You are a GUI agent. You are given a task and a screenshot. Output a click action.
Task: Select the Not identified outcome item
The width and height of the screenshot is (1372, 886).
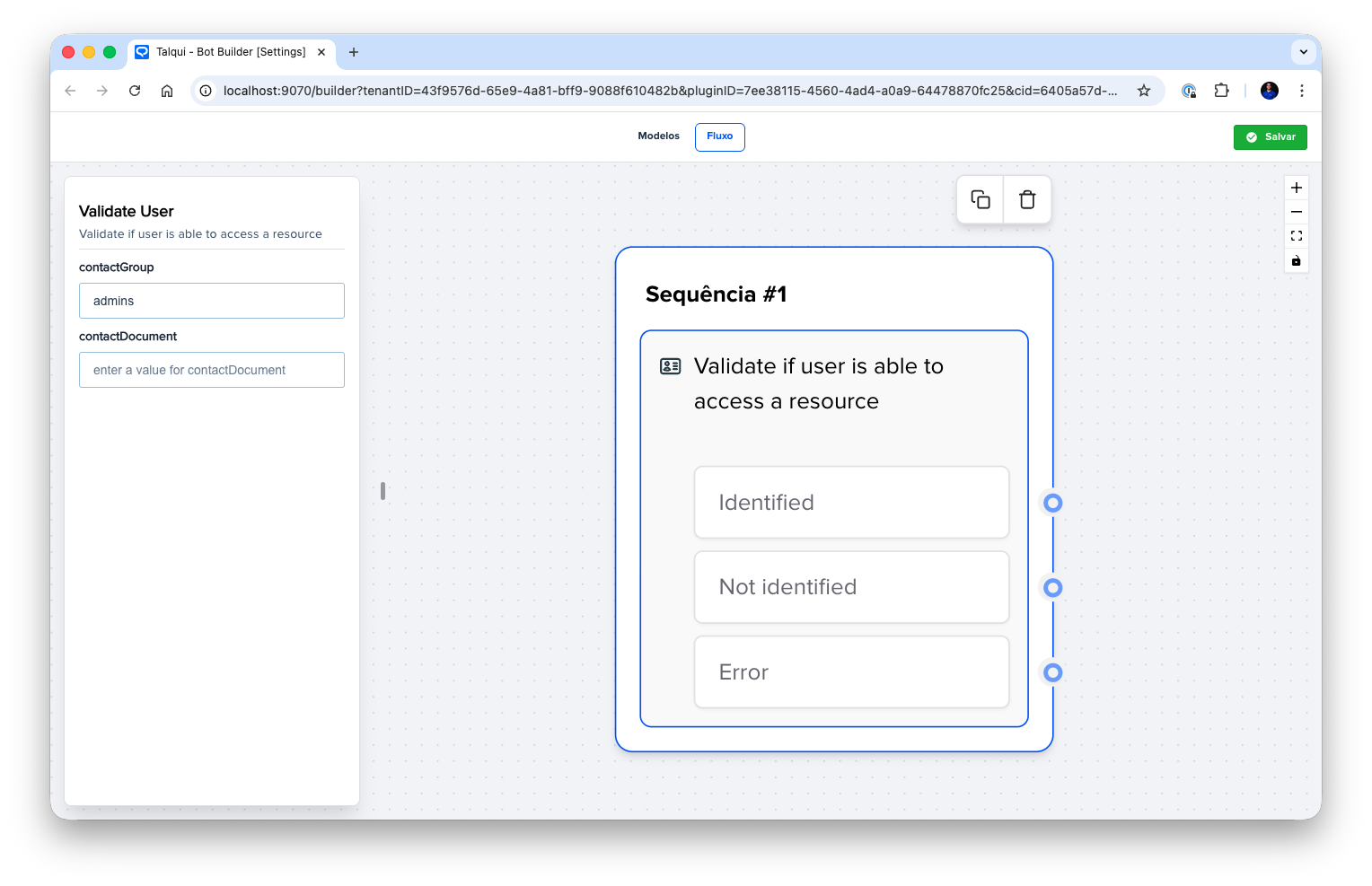click(851, 587)
